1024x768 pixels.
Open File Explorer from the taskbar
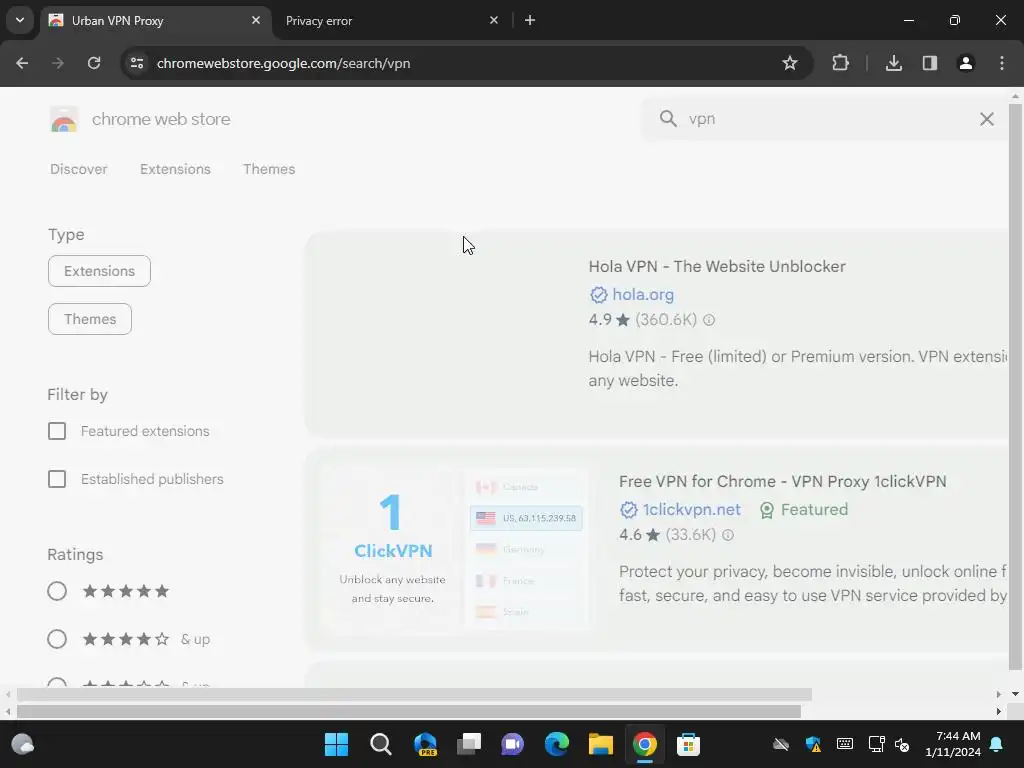[x=601, y=744]
